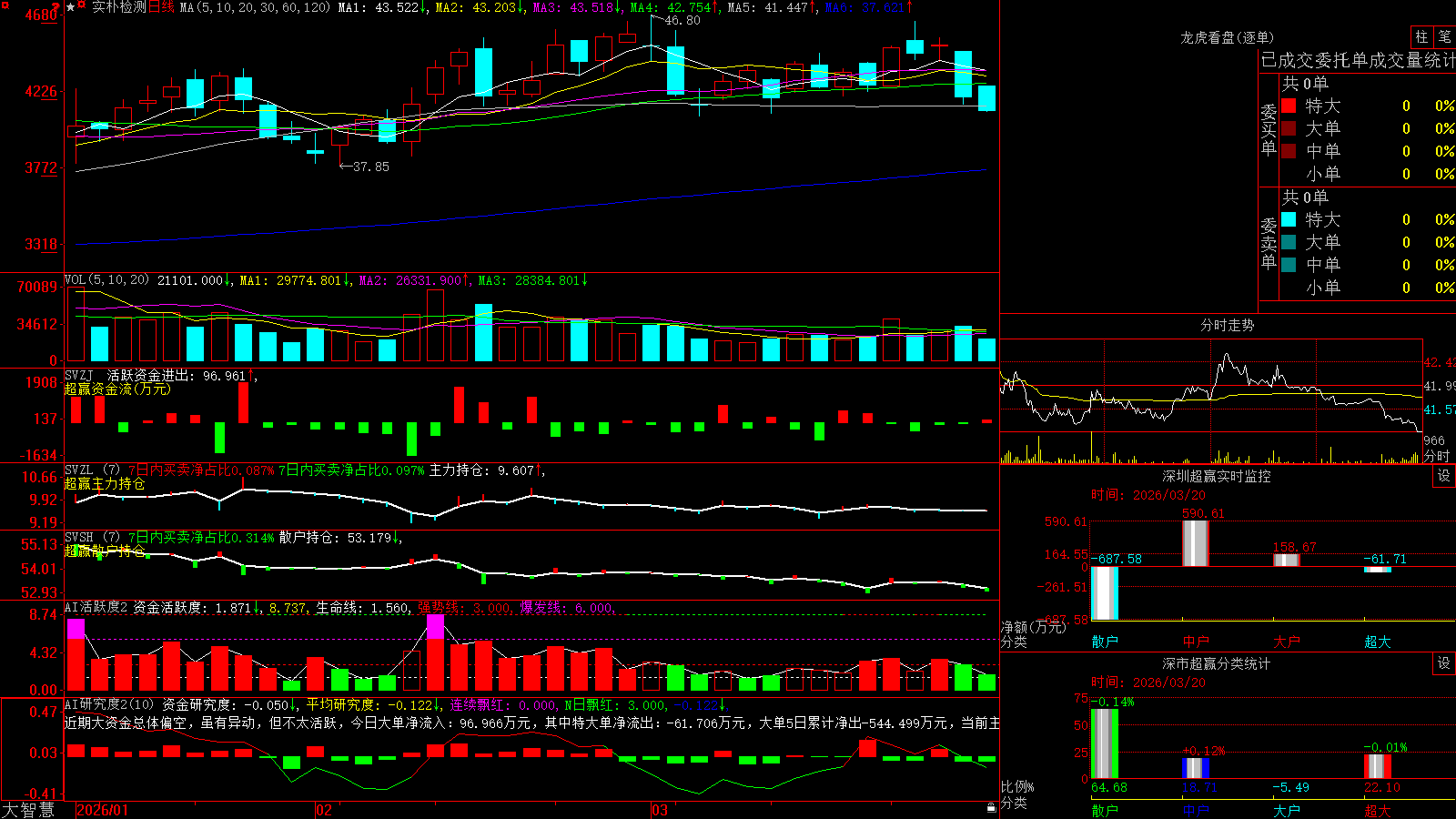Open the 设 settings button for 深市超赢分类统计
The height and width of the screenshot is (819, 1456).
[x=1444, y=663]
